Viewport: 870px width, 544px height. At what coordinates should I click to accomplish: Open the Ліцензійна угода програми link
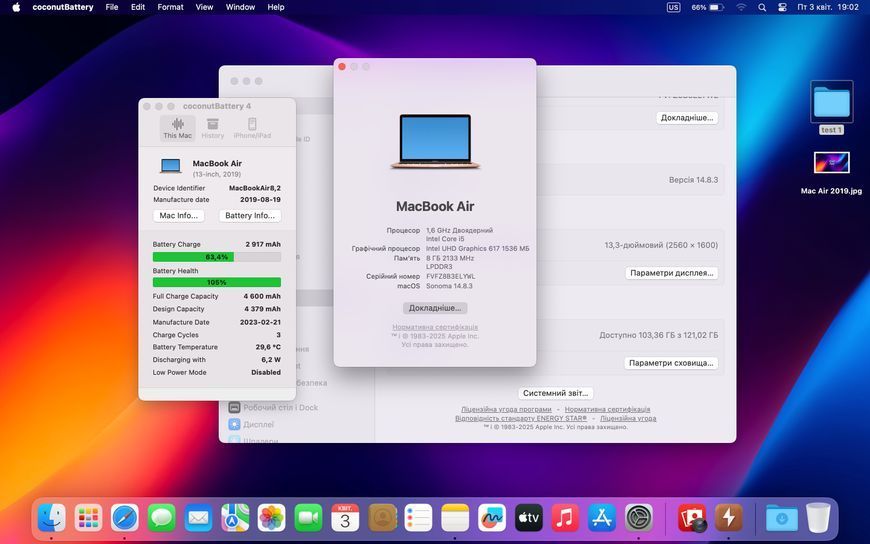[506, 409]
